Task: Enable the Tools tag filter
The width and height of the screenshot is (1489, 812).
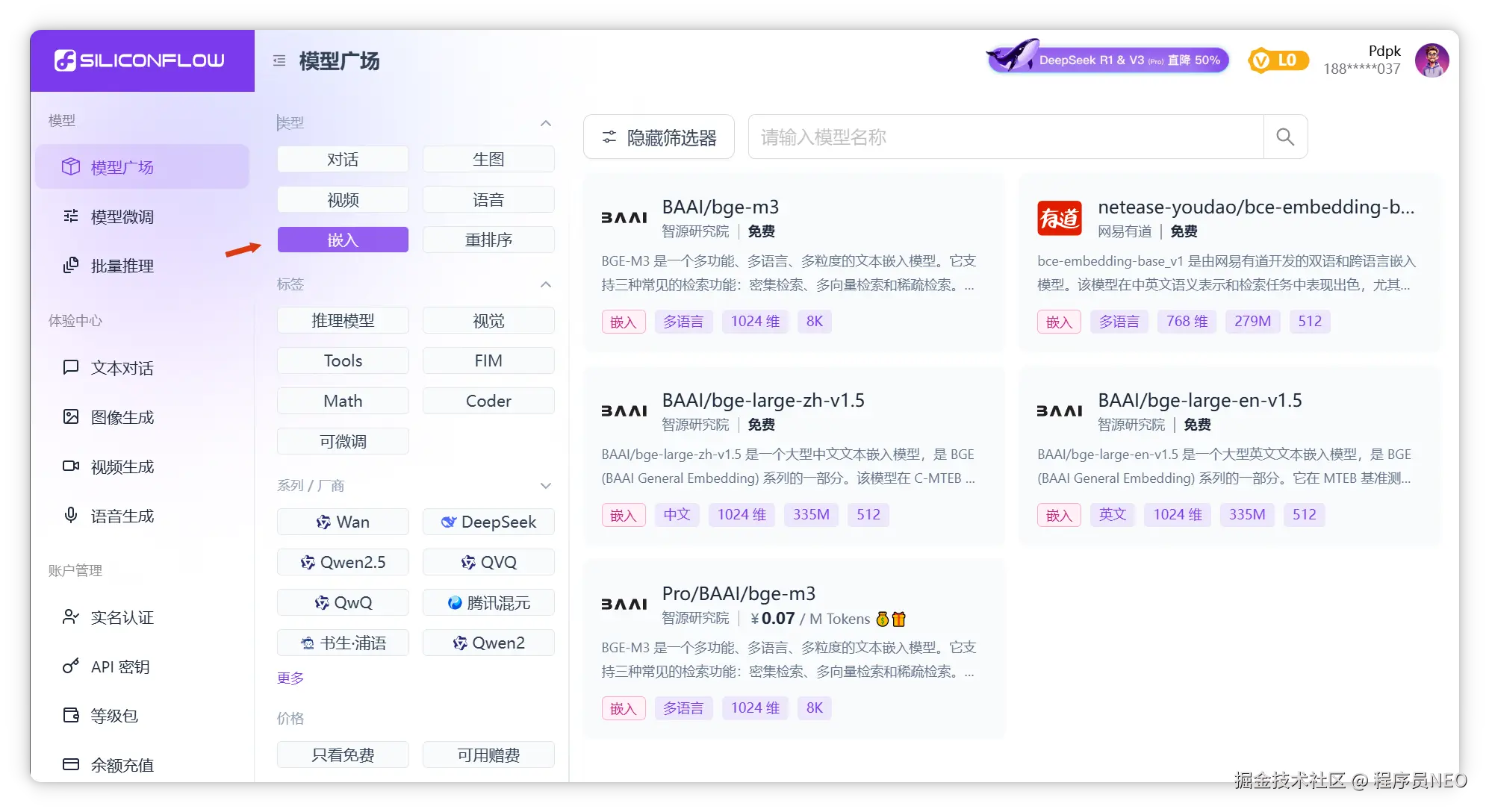Action: click(x=343, y=360)
